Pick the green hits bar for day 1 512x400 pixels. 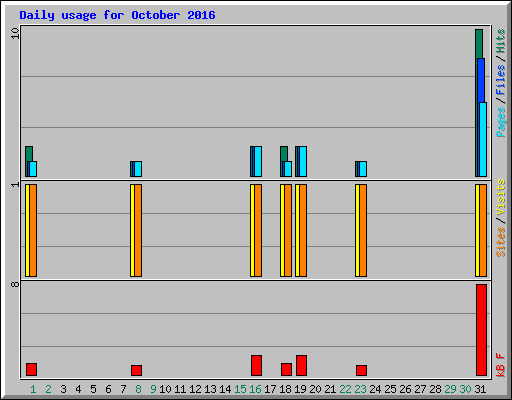[x=29, y=153]
